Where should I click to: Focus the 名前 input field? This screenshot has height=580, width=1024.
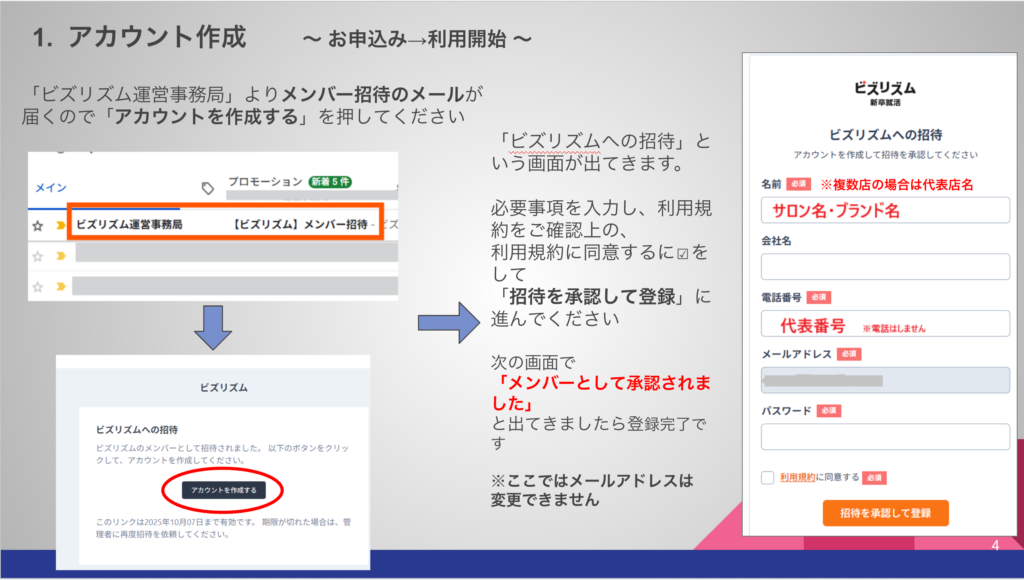(x=885, y=210)
